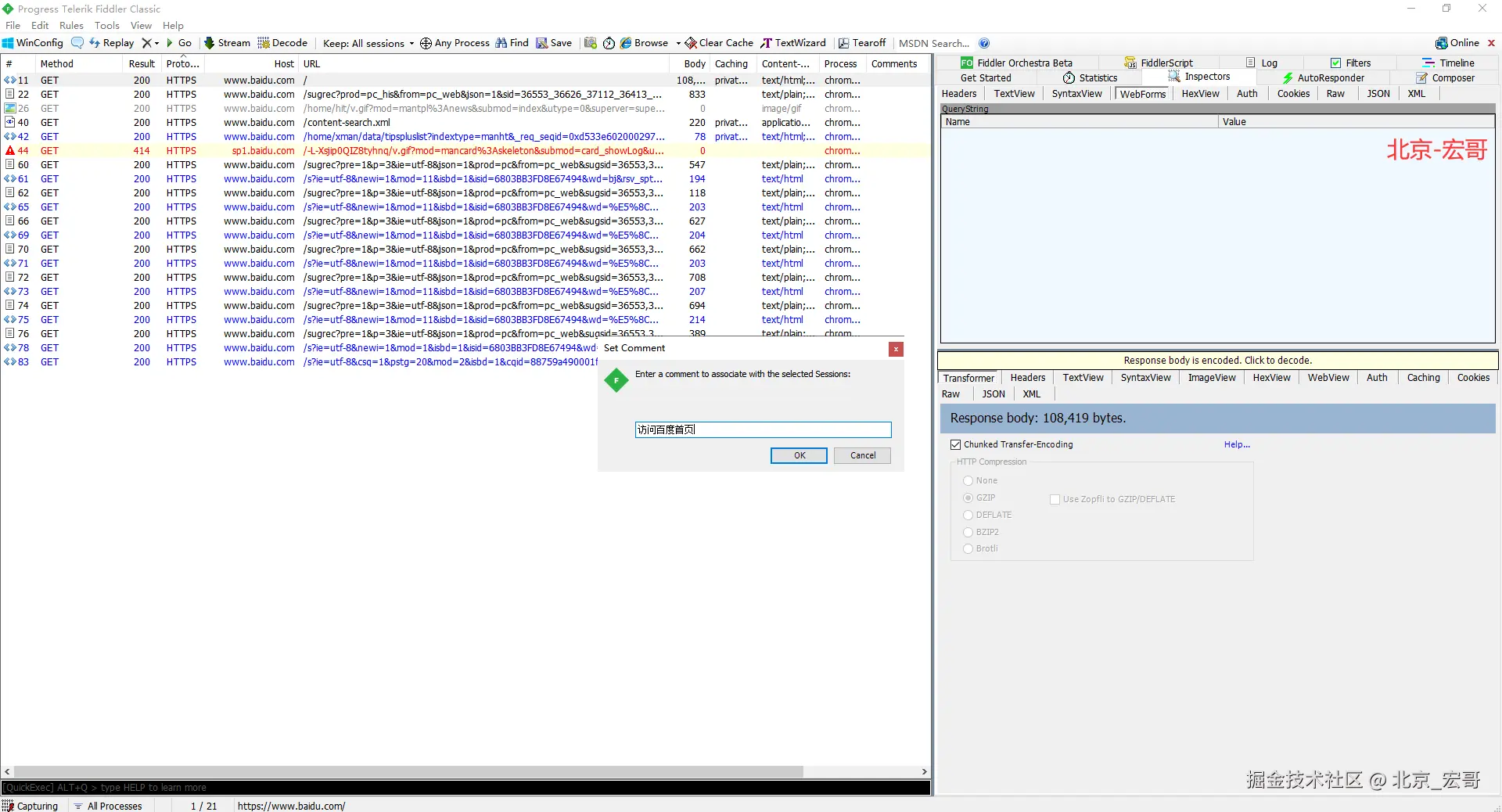Open the View menu
The width and height of the screenshot is (1502, 812).
[x=141, y=25]
